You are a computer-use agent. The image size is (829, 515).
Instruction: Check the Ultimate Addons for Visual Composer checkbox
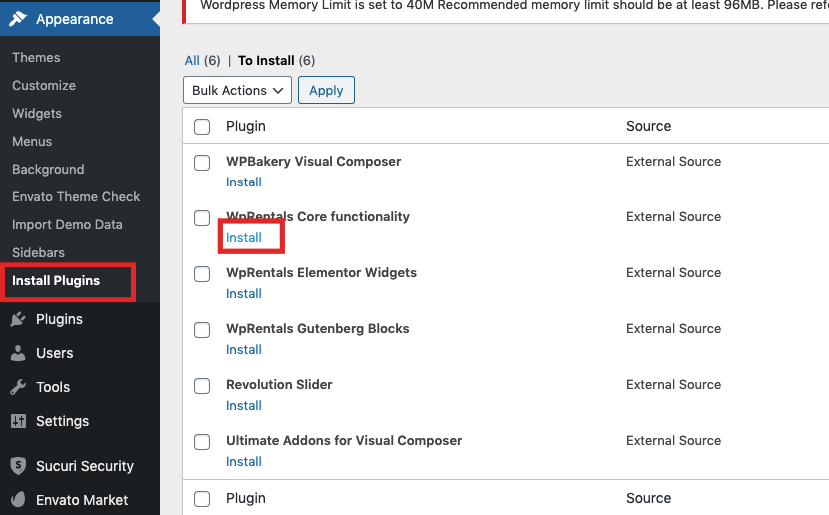pyautogui.click(x=202, y=442)
